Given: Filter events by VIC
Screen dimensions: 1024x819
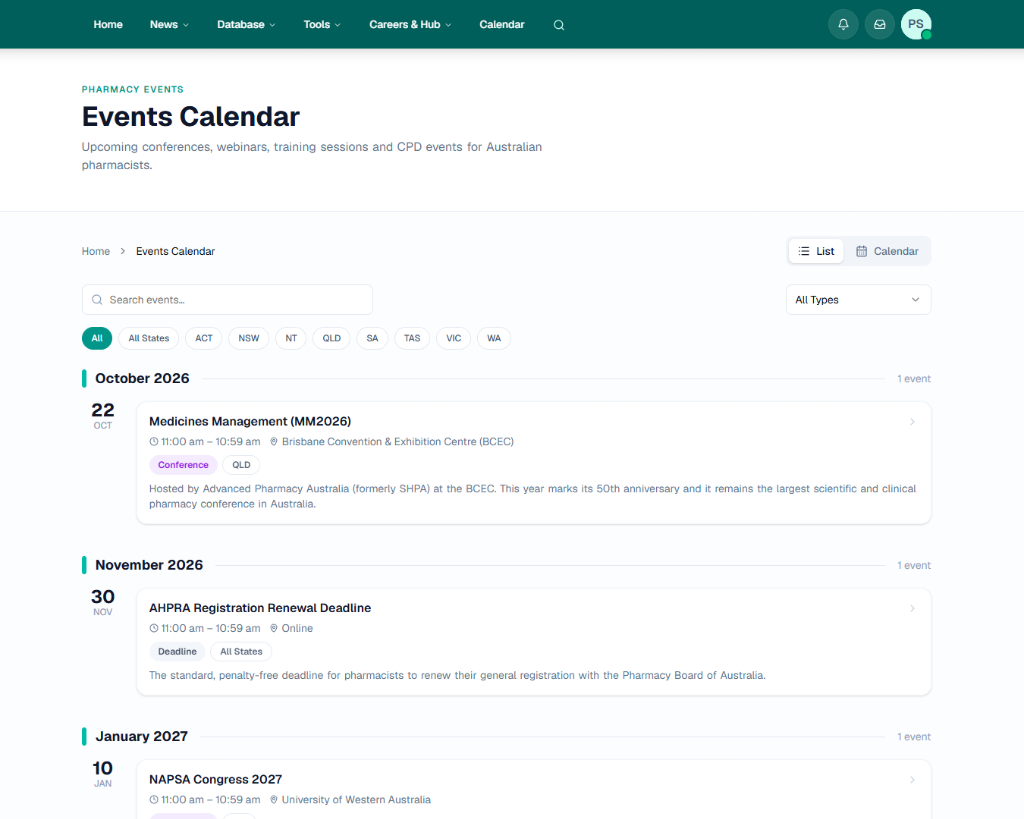Looking at the screenshot, I should coord(454,338).
